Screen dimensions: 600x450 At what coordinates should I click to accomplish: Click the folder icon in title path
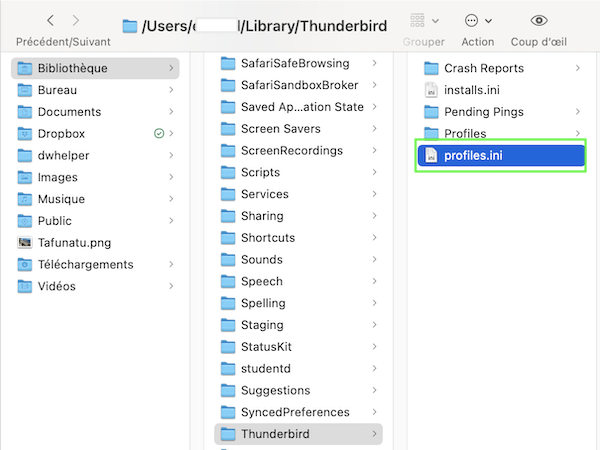tap(130, 26)
